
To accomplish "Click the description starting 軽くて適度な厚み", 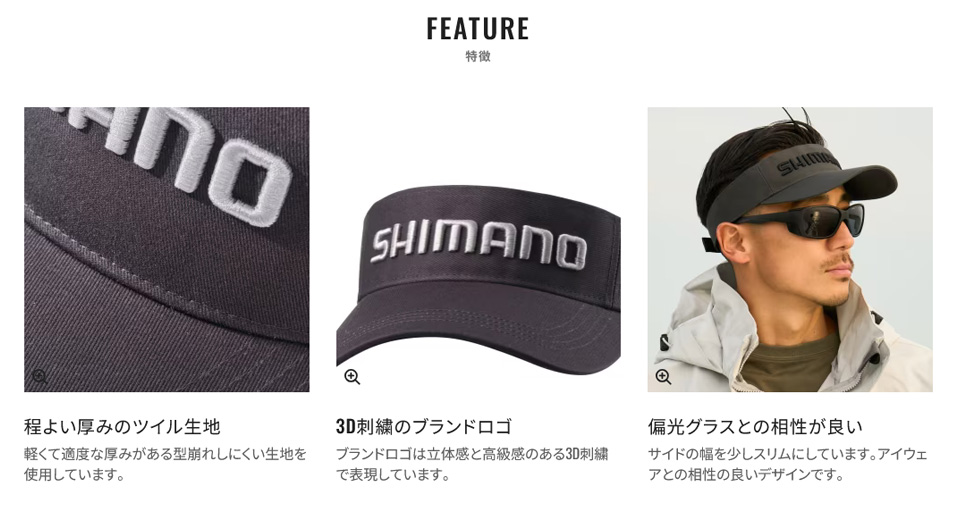I will point(165,464).
